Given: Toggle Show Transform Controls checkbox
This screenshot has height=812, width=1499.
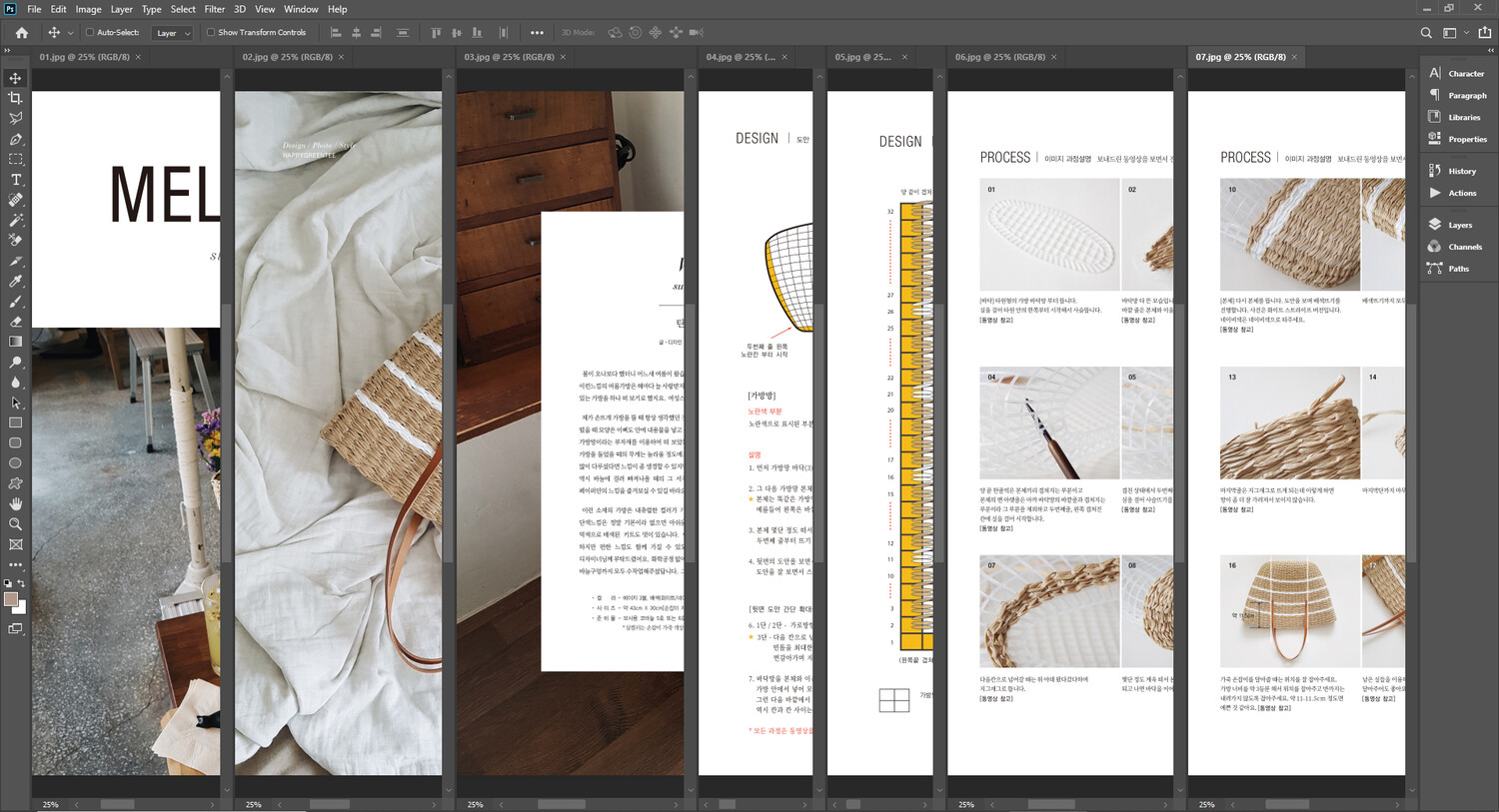Looking at the screenshot, I should 211,33.
